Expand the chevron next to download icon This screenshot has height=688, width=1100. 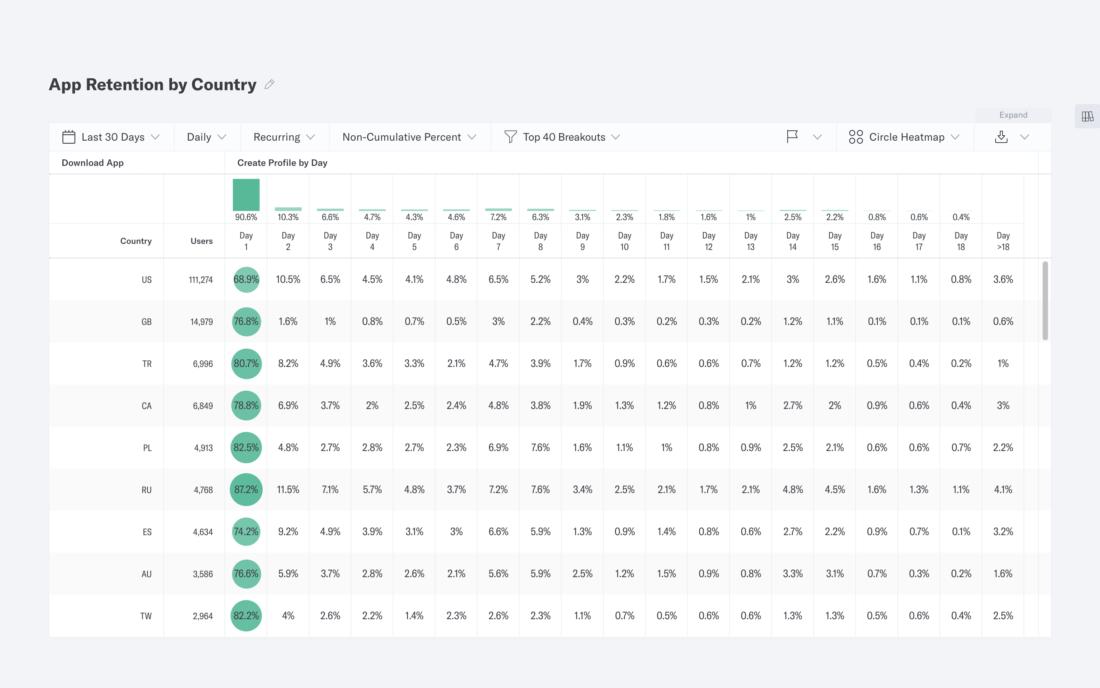coord(1024,137)
